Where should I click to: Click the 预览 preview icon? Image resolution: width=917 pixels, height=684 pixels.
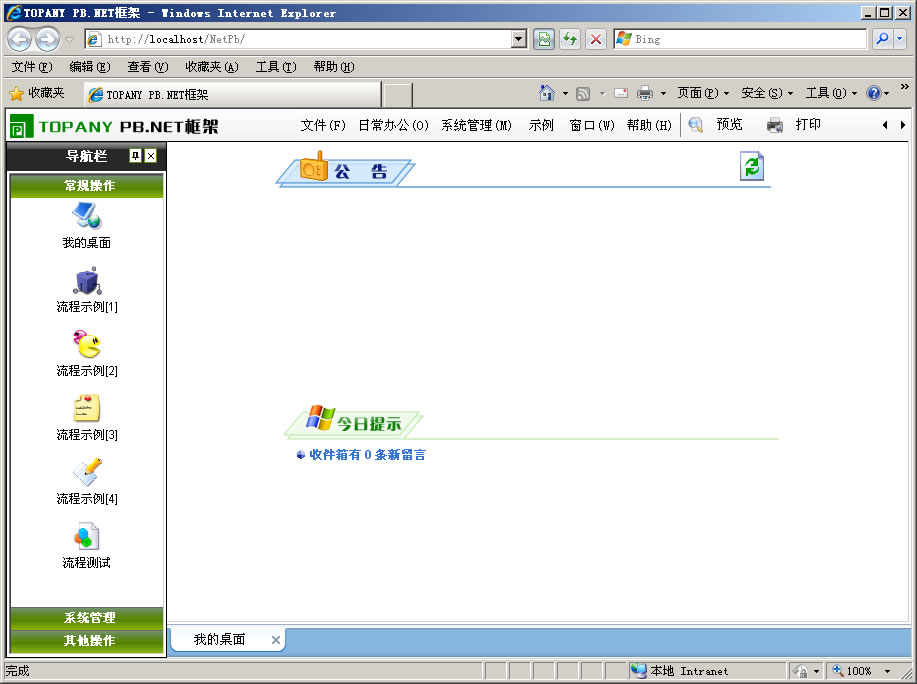point(695,125)
